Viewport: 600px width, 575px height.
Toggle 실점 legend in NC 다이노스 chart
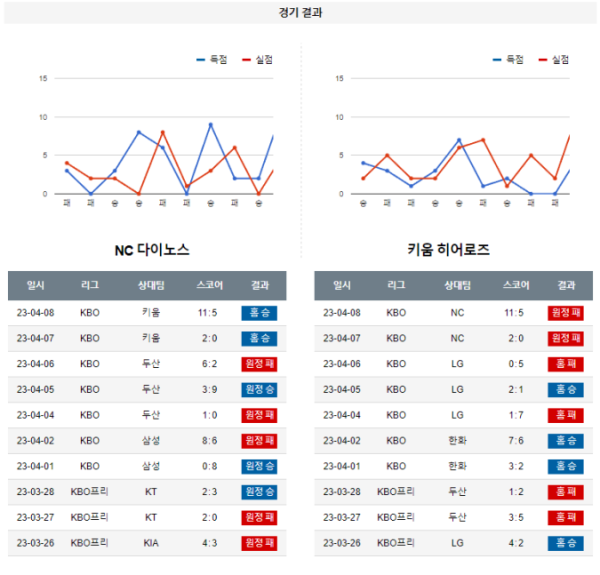[257, 60]
